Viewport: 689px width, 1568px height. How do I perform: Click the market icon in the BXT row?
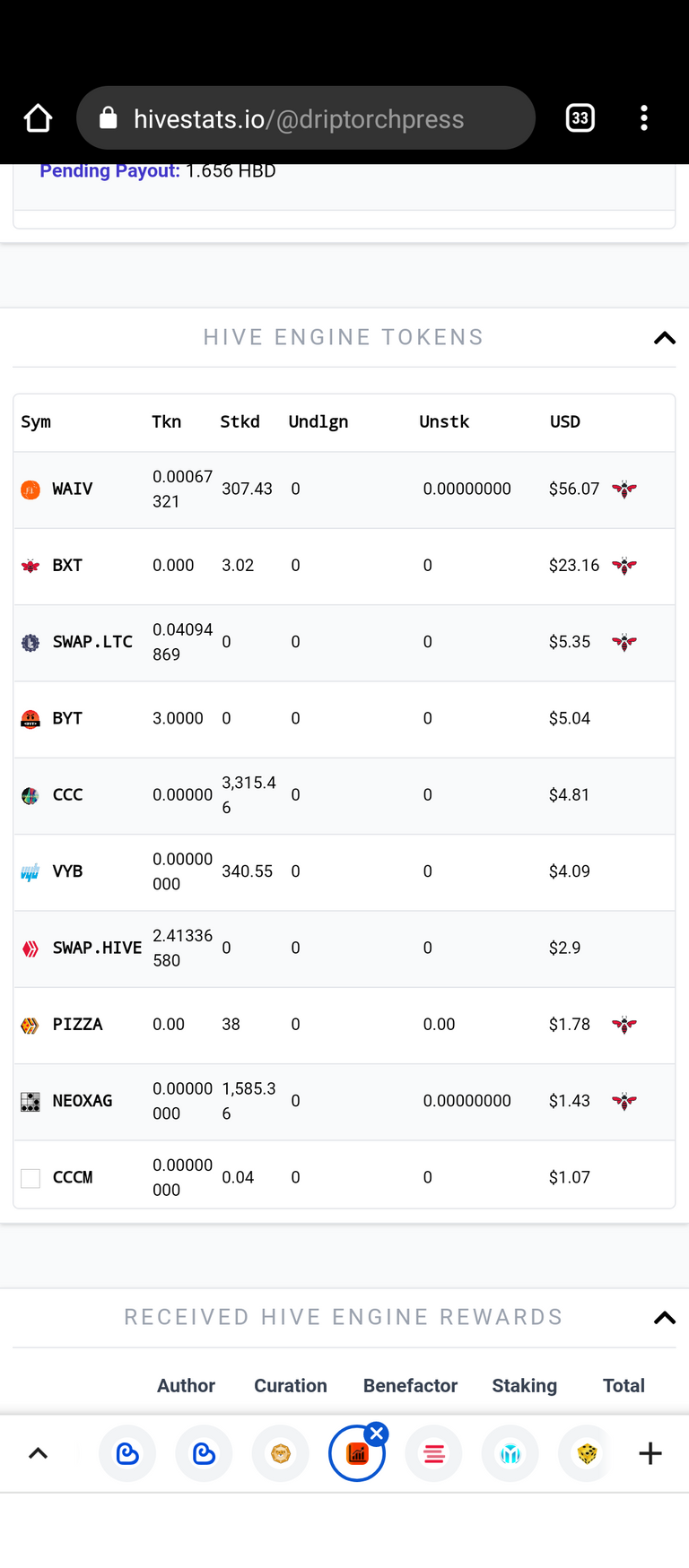[x=624, y=566]
